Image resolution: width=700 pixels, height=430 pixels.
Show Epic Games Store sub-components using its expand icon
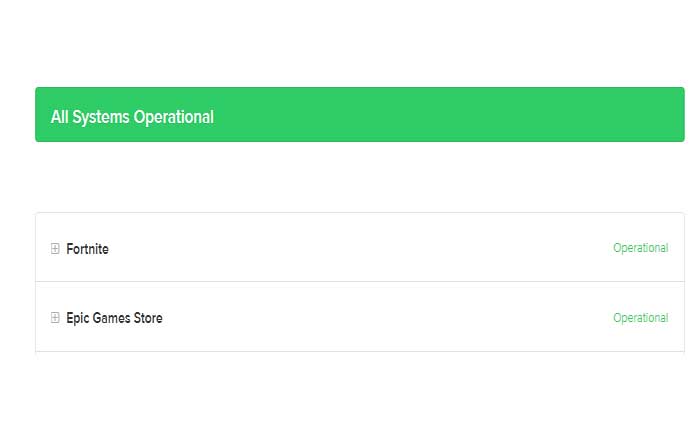[x=55, y=318]
